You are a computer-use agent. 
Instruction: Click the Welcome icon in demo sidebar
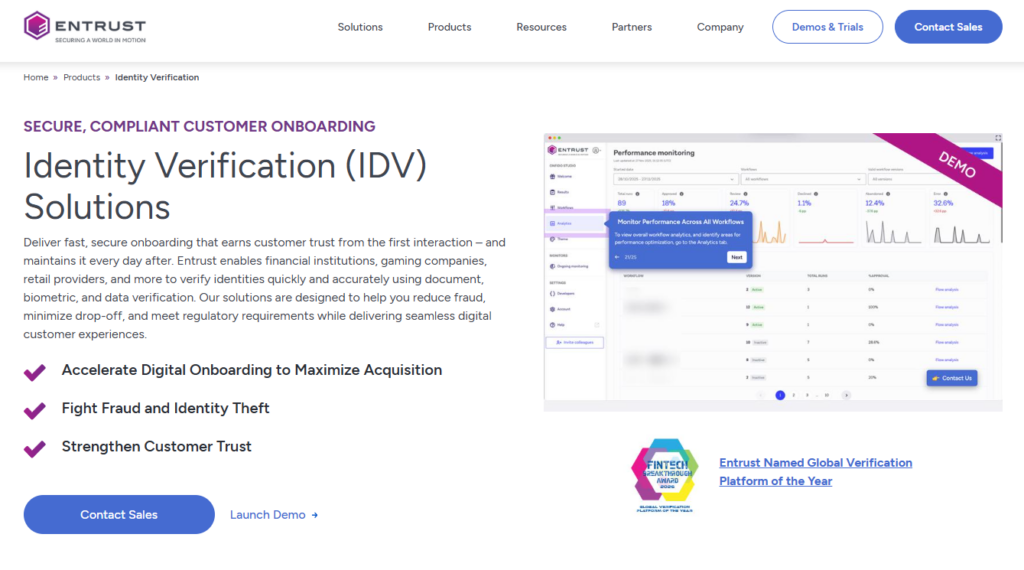tap(552, 176)
